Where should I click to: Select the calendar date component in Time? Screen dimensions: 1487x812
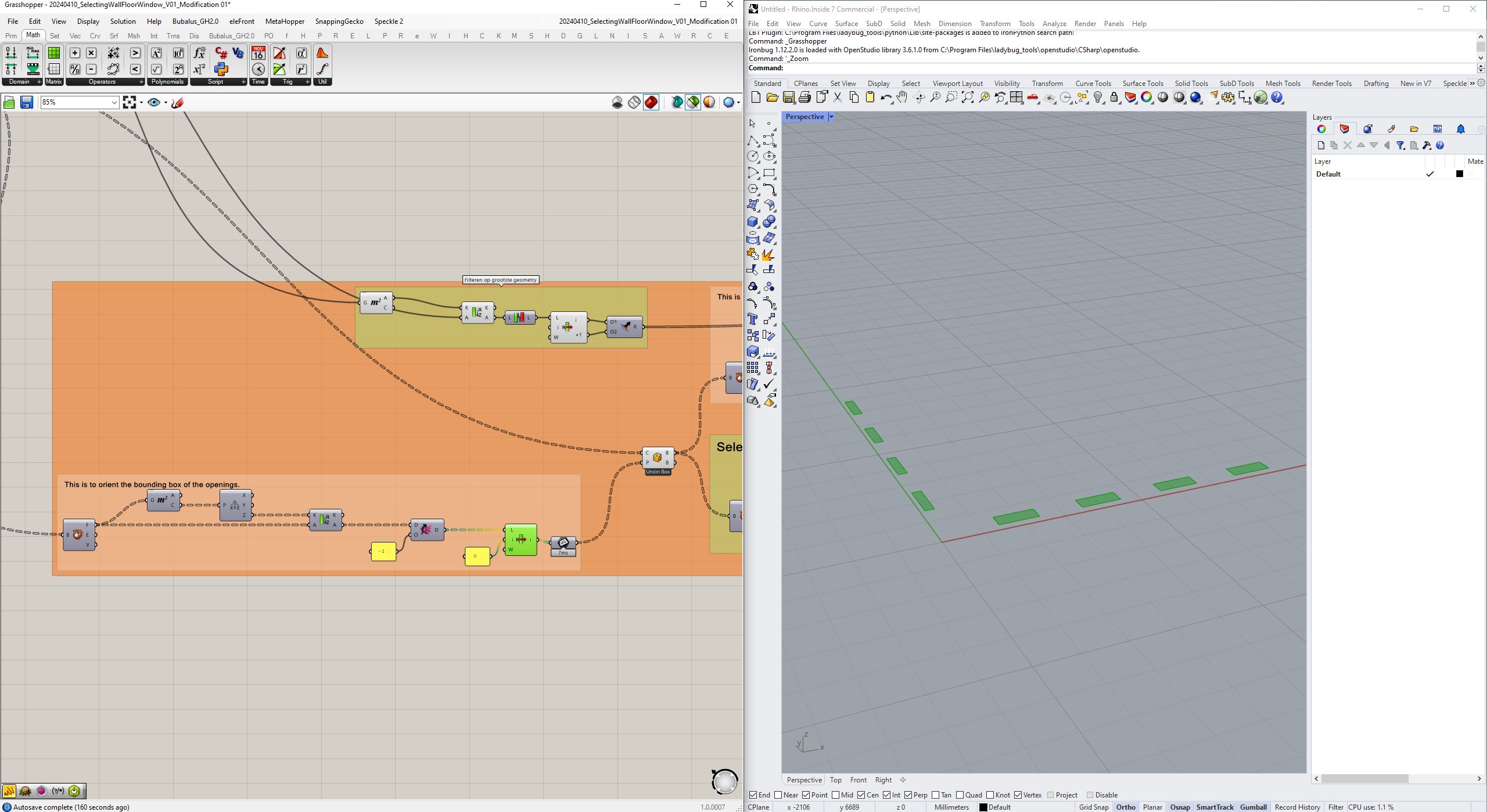[x=258, y=53]
